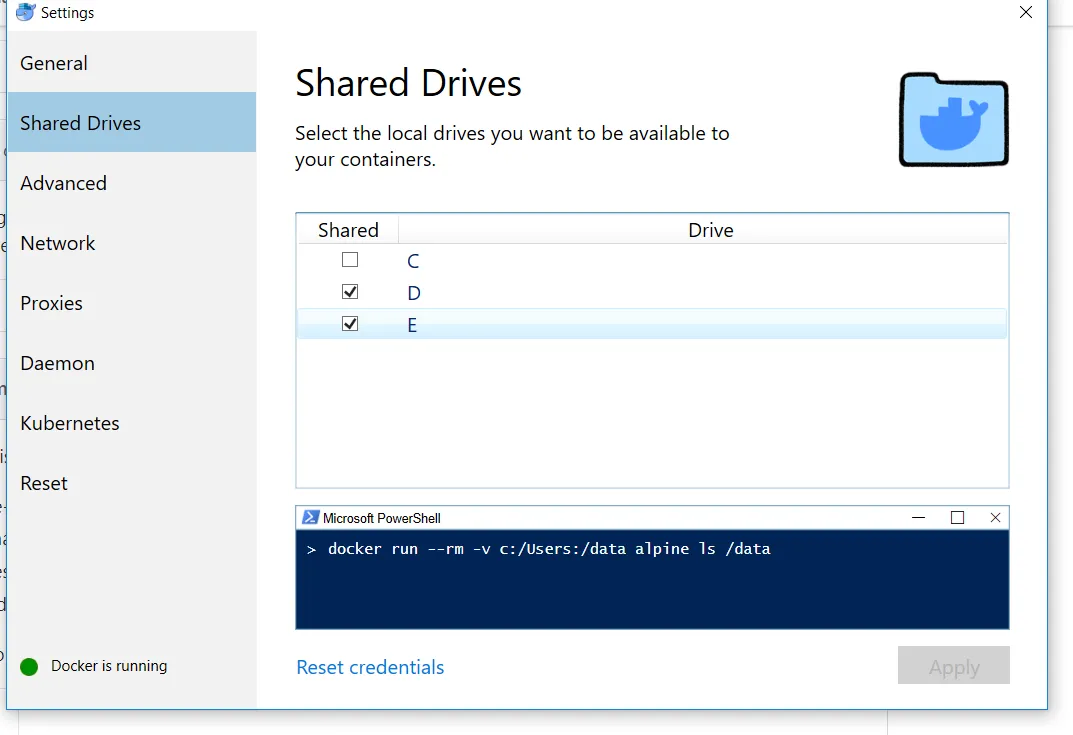1073x735 pixels.
Task: Click the Reset credentials link
Action: (x=370, y=667)
